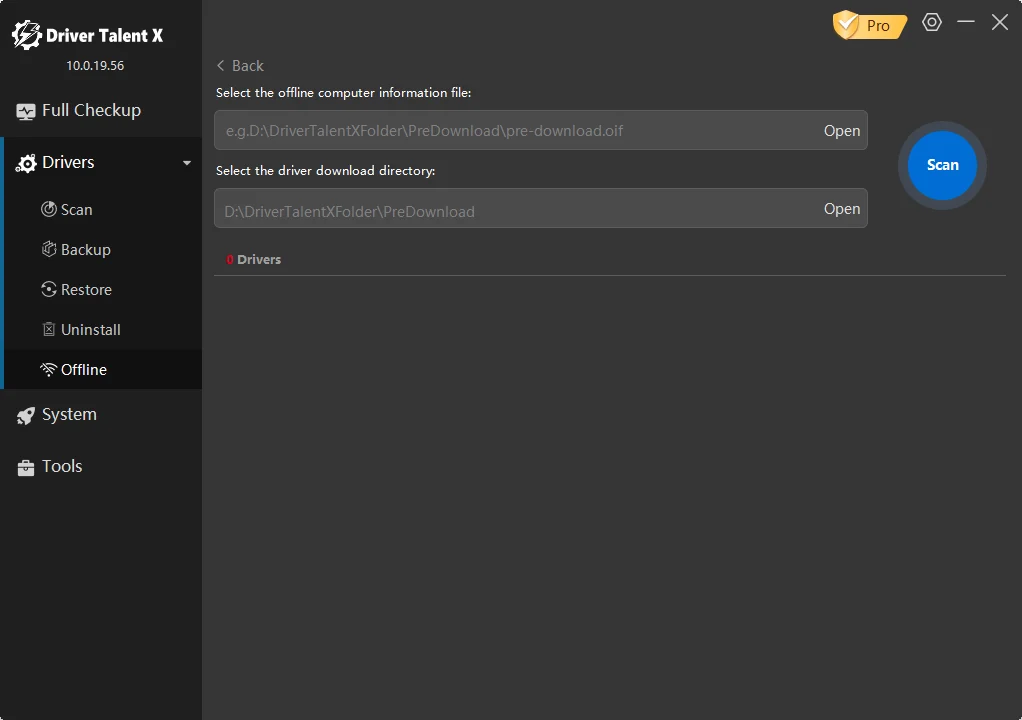
Task: Collapse the Drivers menu arrow
Action: [x=187, y=163]
